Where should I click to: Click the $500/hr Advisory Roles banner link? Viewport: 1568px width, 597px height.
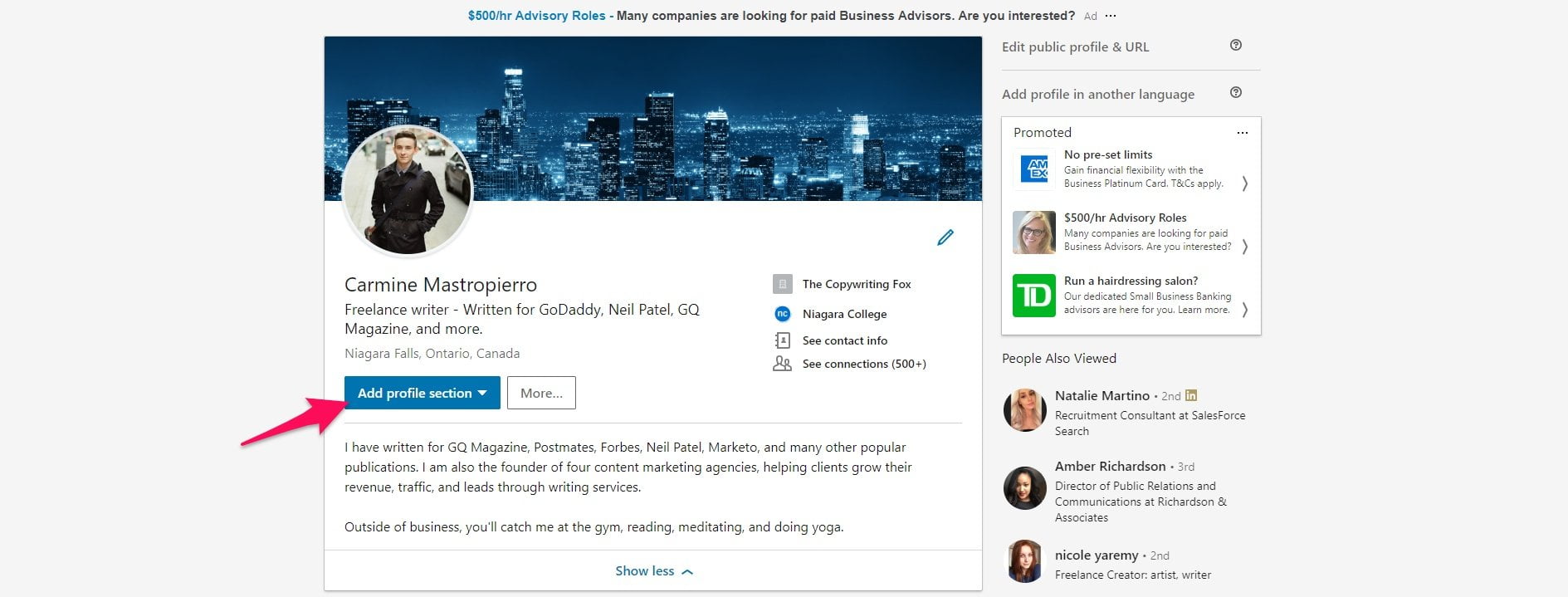pos(536,16)
